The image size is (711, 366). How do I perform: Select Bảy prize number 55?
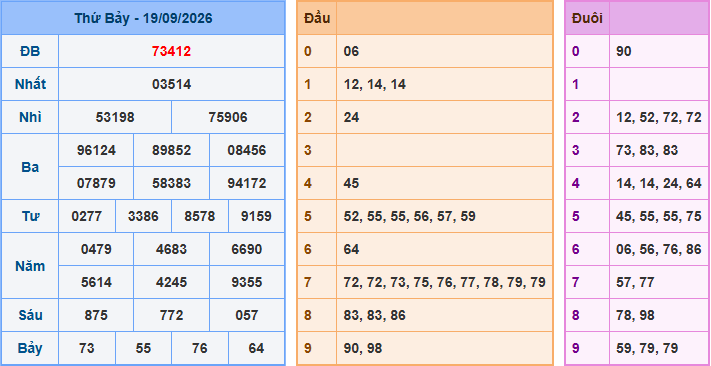pos(143,348)
